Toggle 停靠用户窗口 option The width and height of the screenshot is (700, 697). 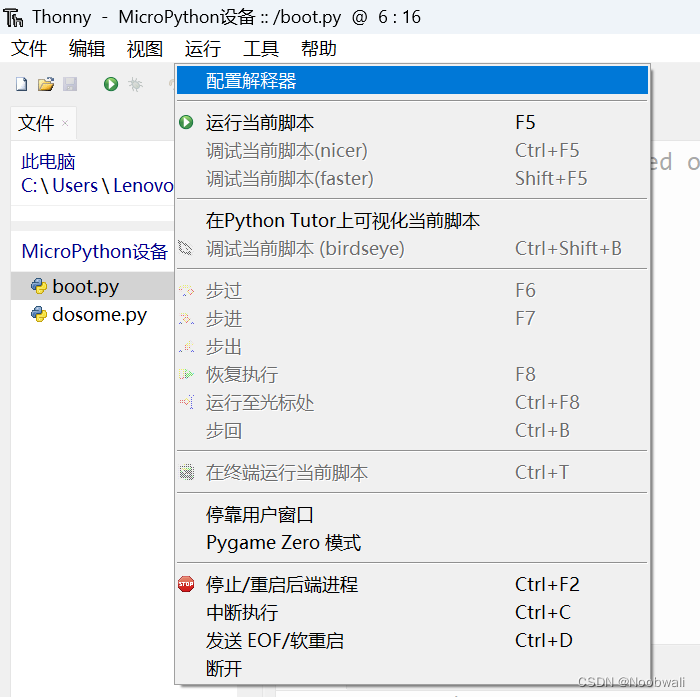click(x=412, y=514)
